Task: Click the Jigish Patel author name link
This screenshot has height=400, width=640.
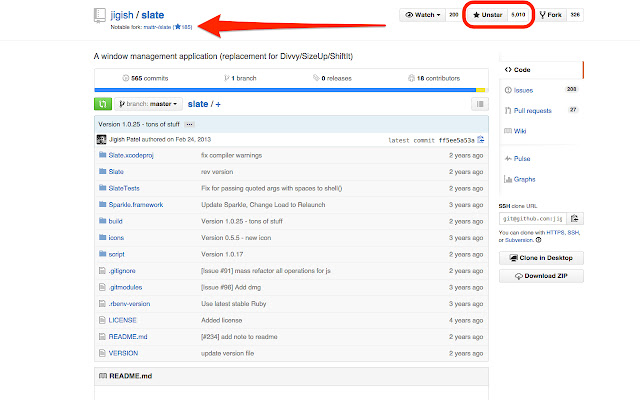Action: 124,140
